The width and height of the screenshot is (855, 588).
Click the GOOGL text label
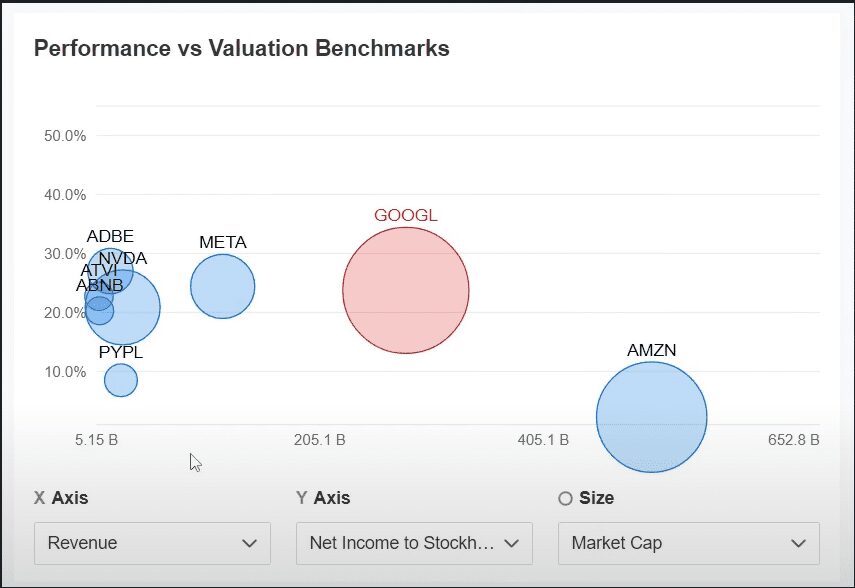[x=406, y=215]
